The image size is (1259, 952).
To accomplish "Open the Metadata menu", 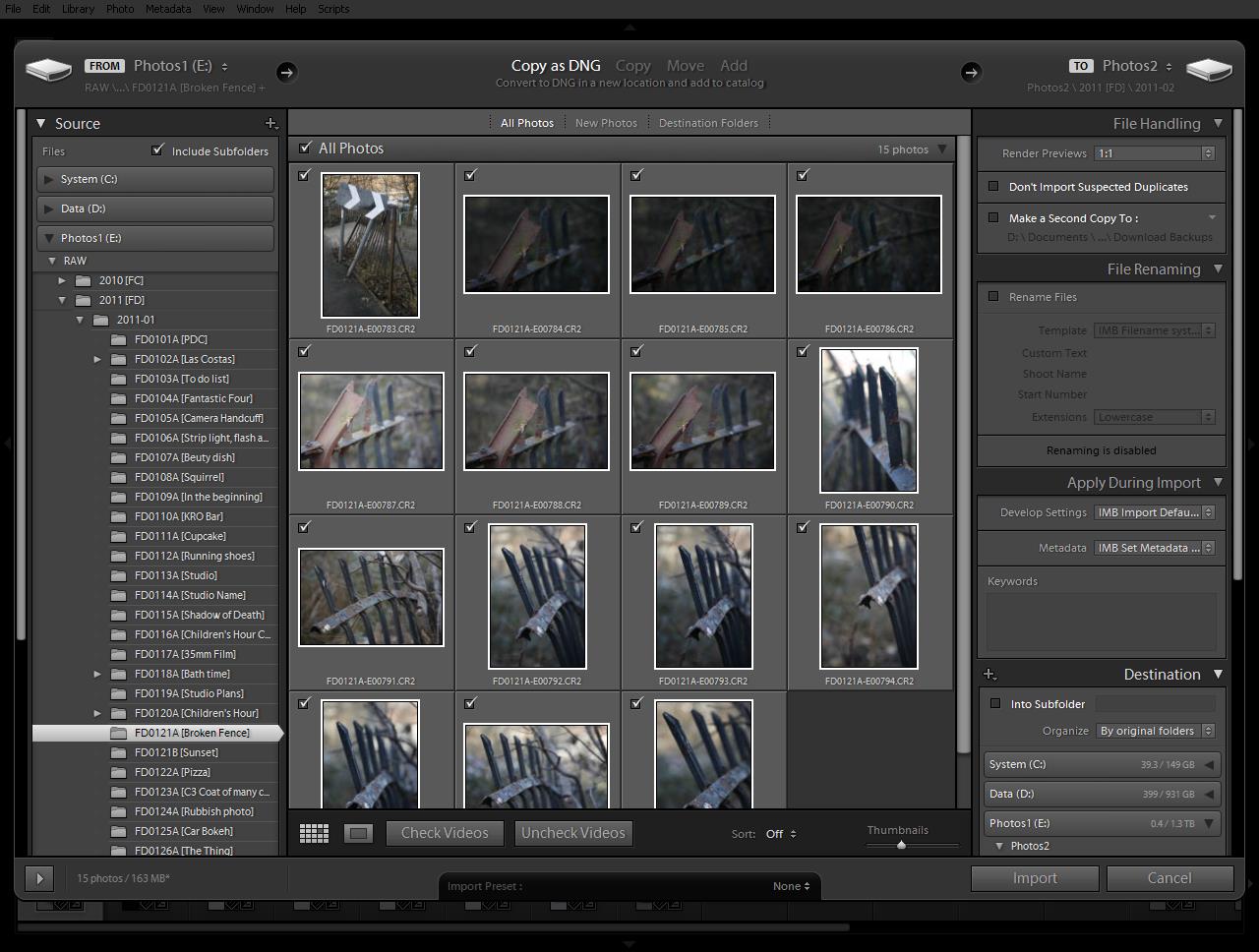I will pyautogui.click(x=167, y=9).
